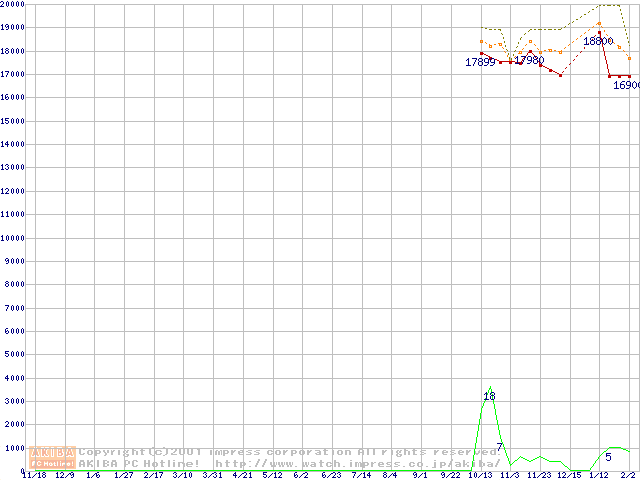640x480 pixels.
Task: Click the 20000 label on the y-axis
Action: tap(13, 4)
